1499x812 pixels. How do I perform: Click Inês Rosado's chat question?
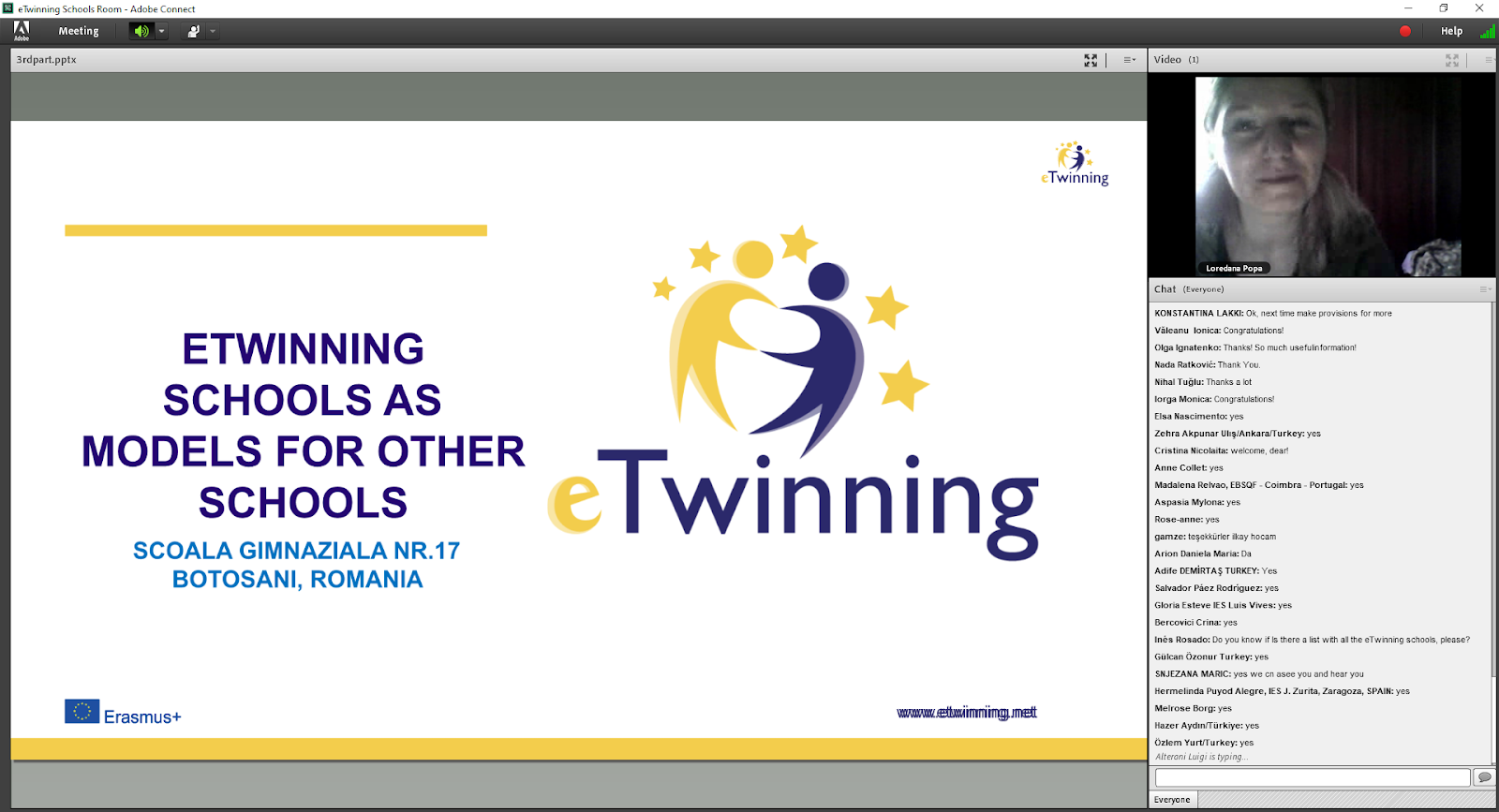pyautogui.click(x=1312, y=640)
